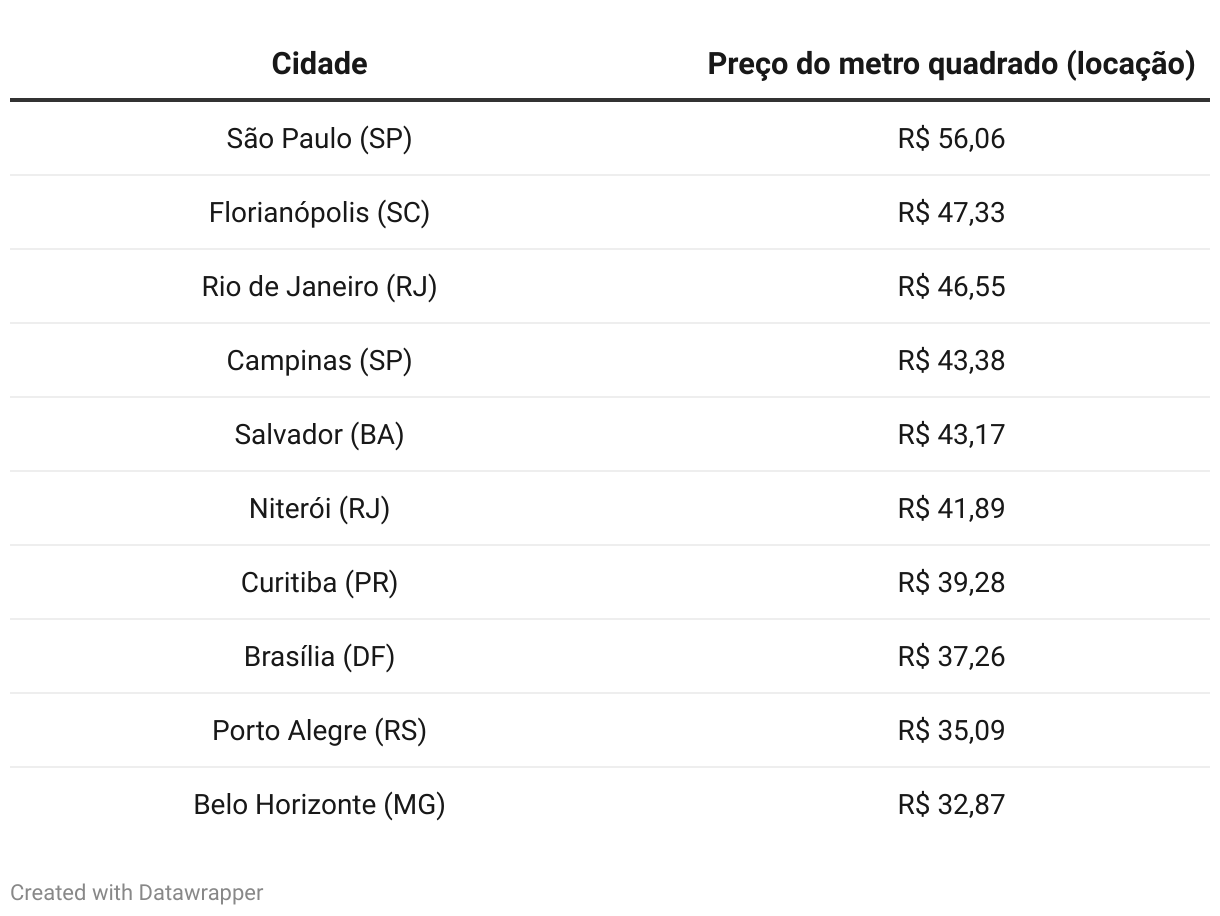Click the Cidade column header

coord(319,64)
